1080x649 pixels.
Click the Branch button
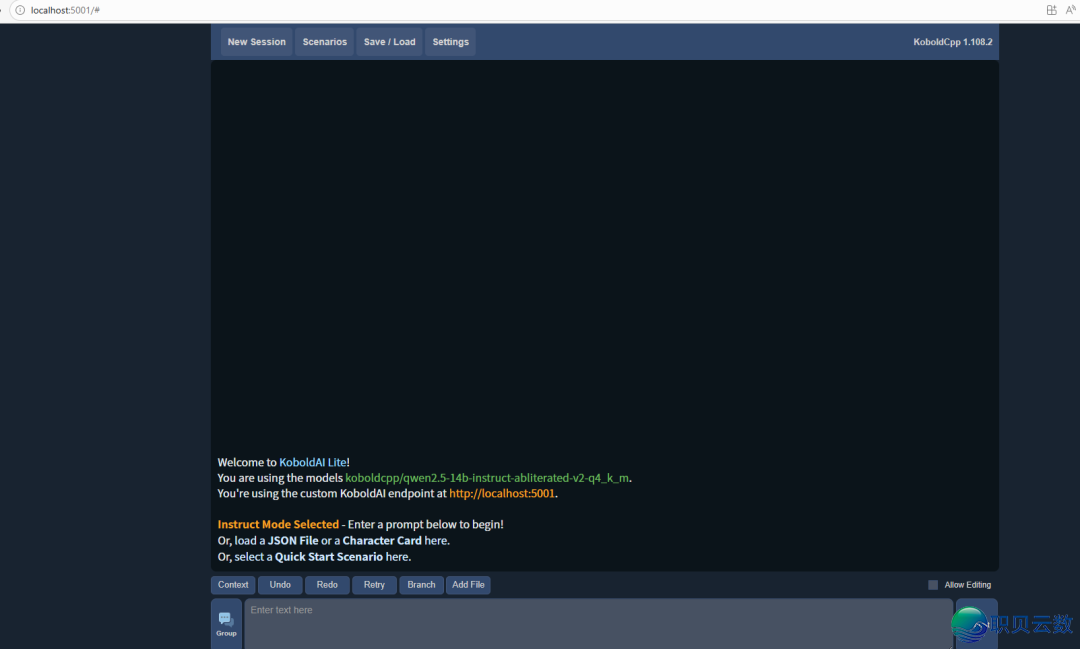point(421,585)
